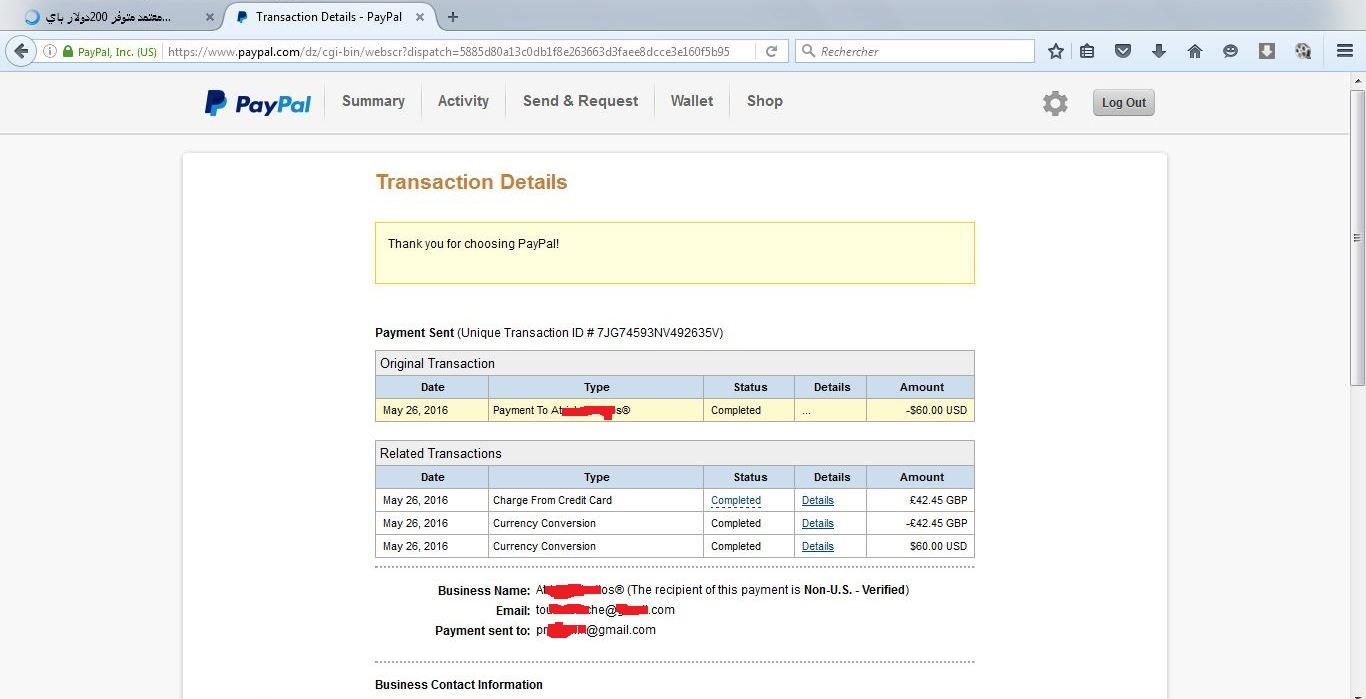This screenshot has width=1366, height=699.
Task: Click the page vertical scrollbar thumb
Action: coord(1357,240)
